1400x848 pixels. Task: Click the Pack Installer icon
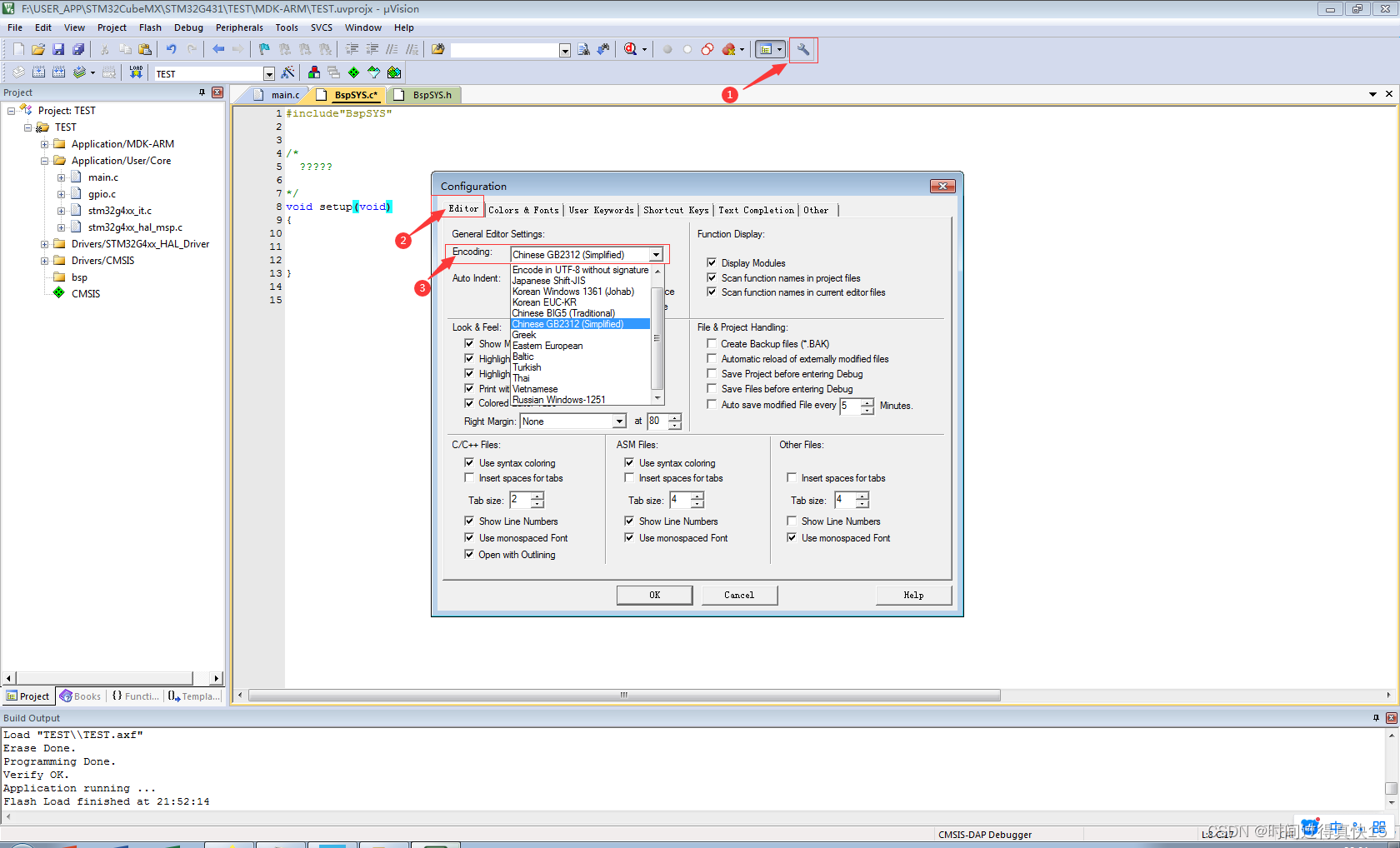pyautogui.click(x=394, y=72)
